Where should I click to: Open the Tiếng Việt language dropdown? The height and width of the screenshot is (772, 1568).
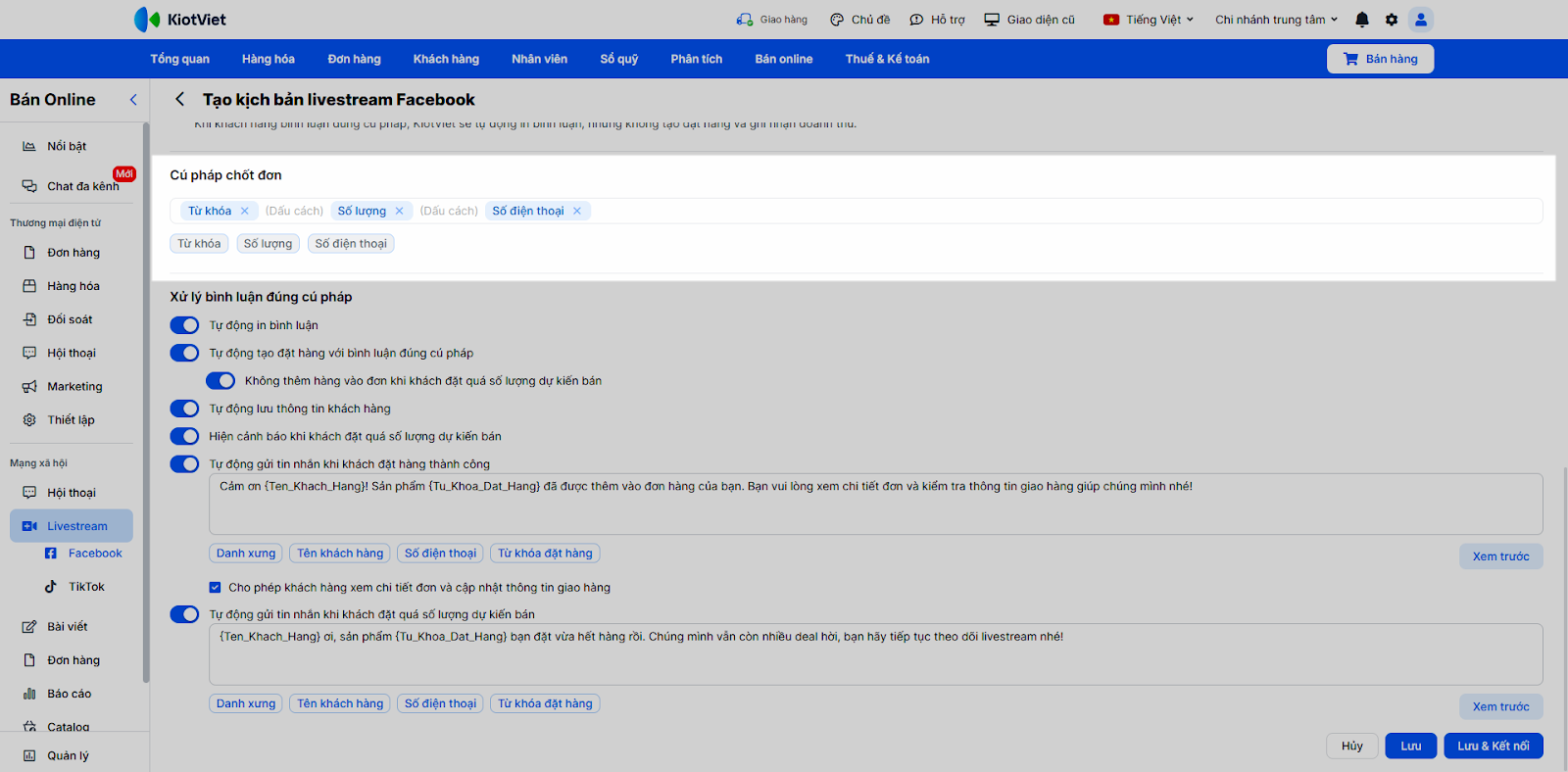click(x=1149, y=20)
